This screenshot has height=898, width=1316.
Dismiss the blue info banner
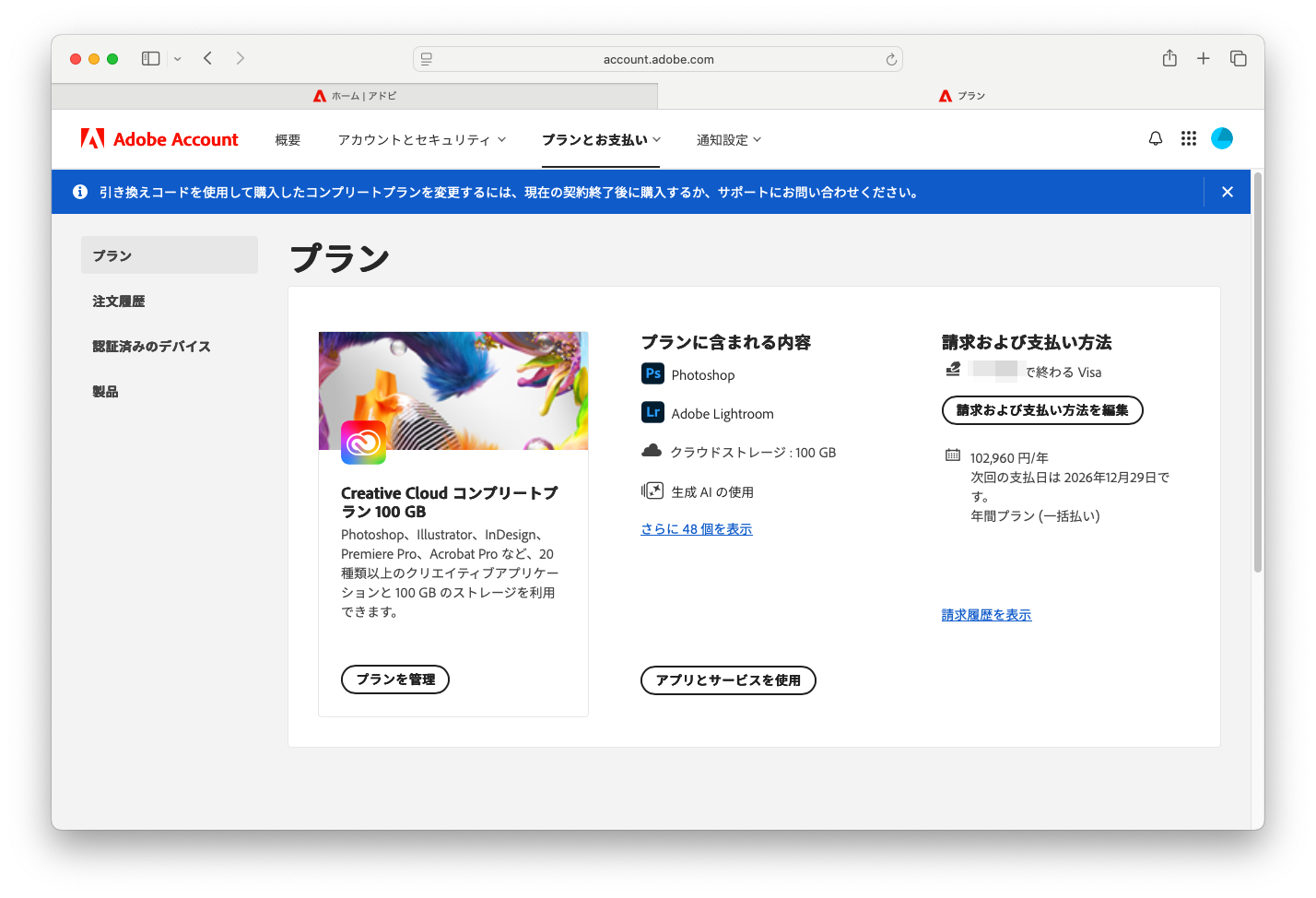tap(1227, 192)
